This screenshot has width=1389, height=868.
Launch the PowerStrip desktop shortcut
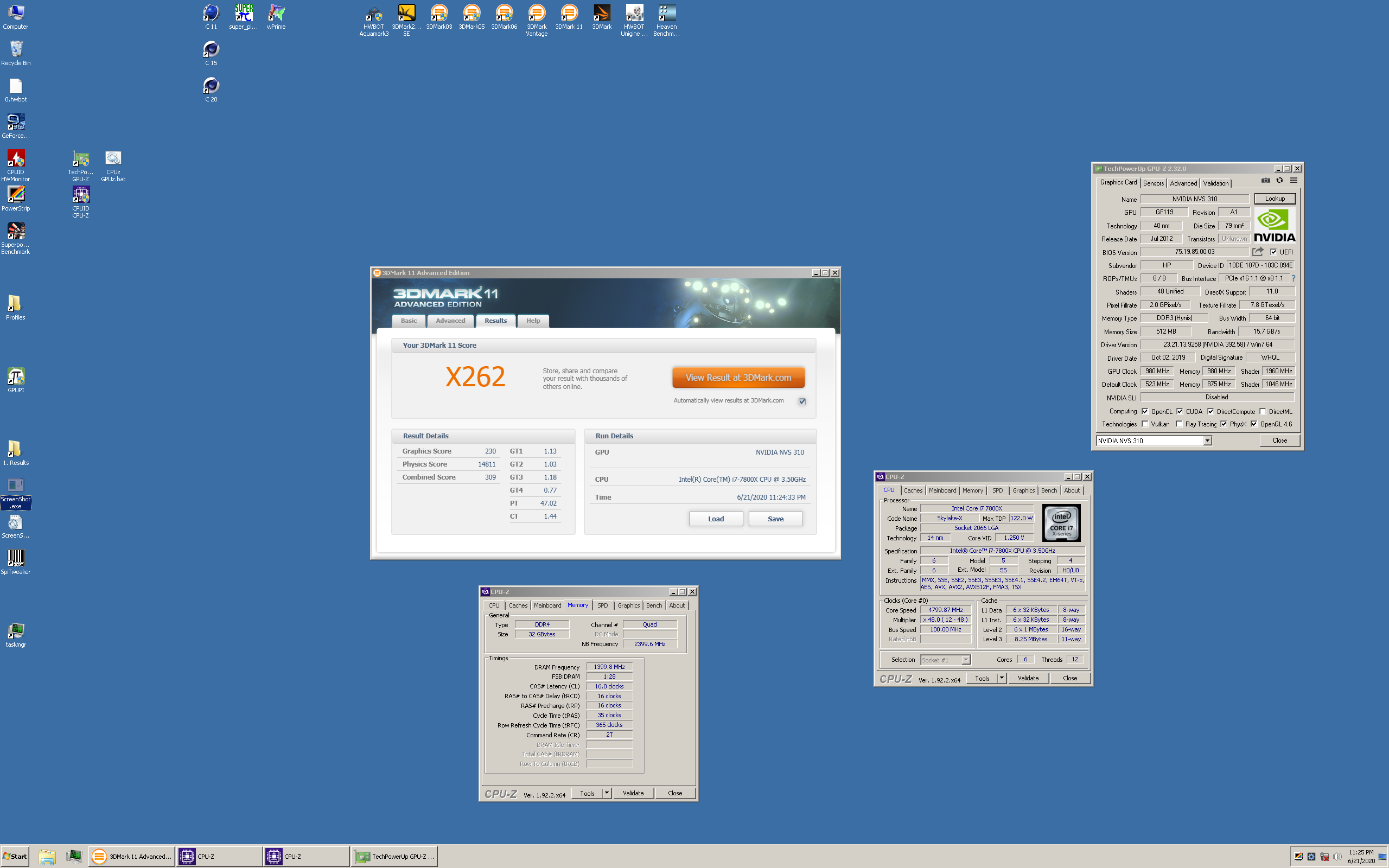16,199
